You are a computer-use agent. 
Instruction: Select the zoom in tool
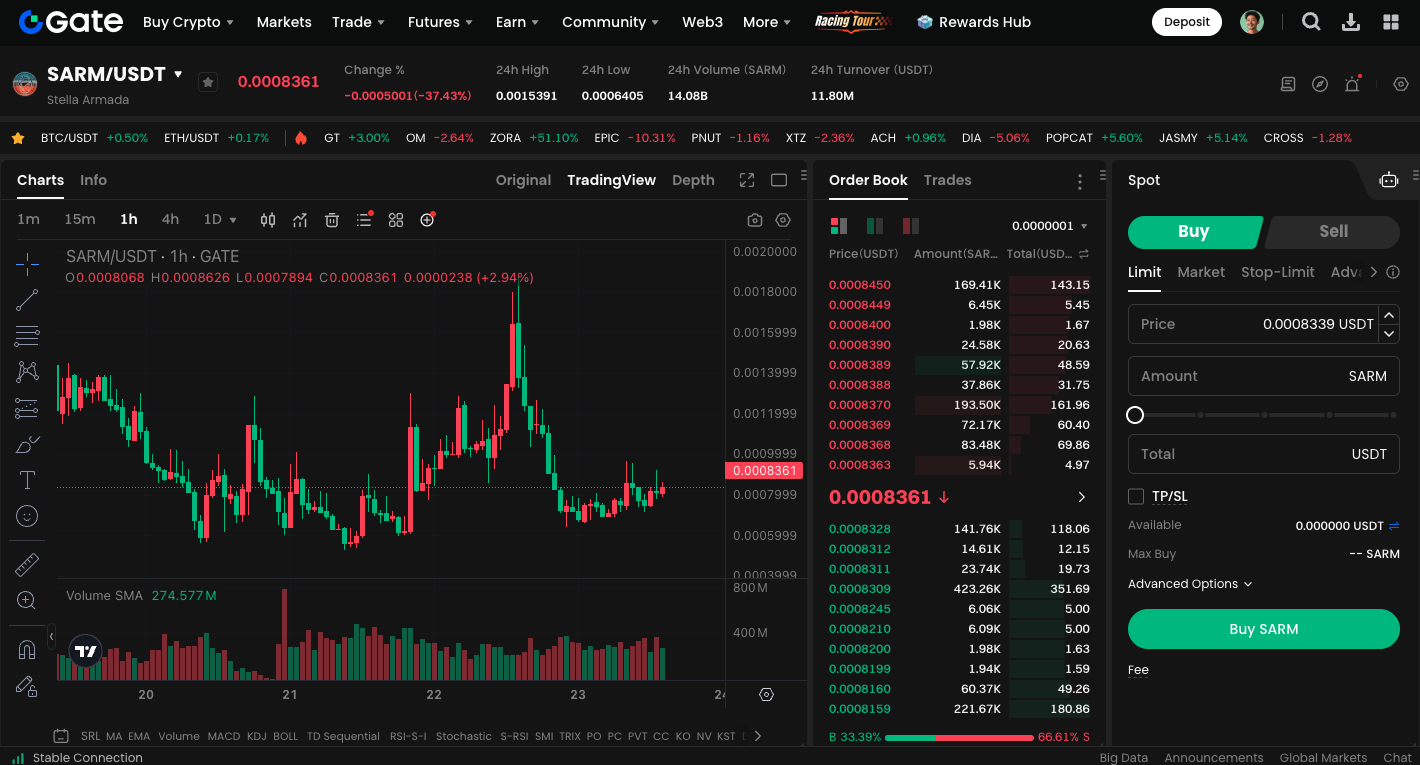27,600
